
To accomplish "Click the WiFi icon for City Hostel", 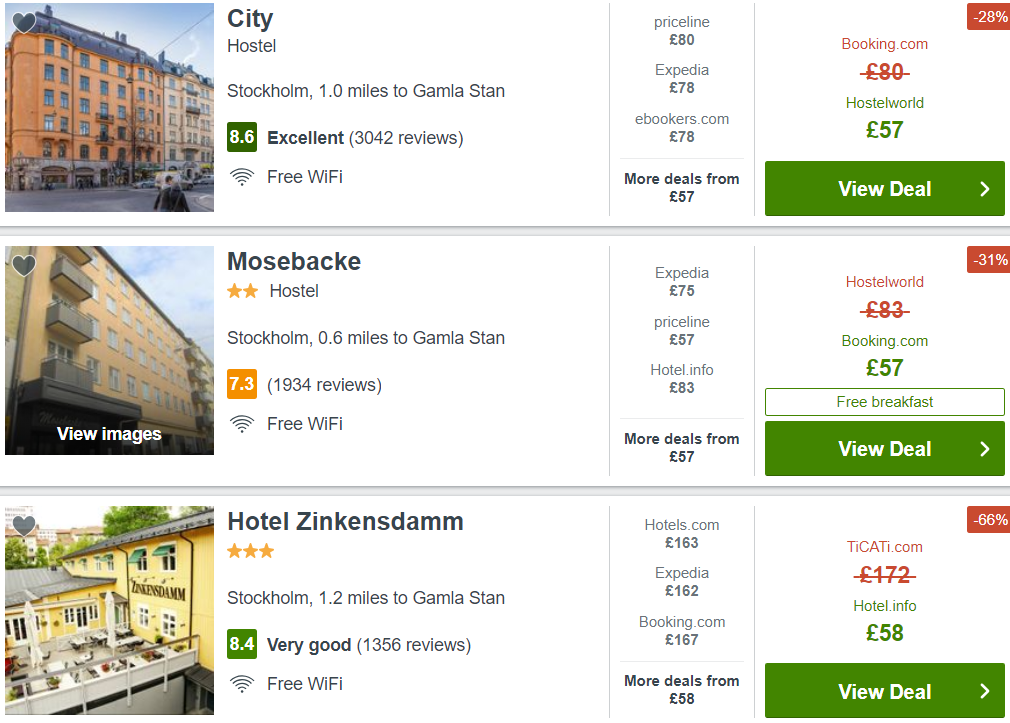I will click(x=242, y=177).
